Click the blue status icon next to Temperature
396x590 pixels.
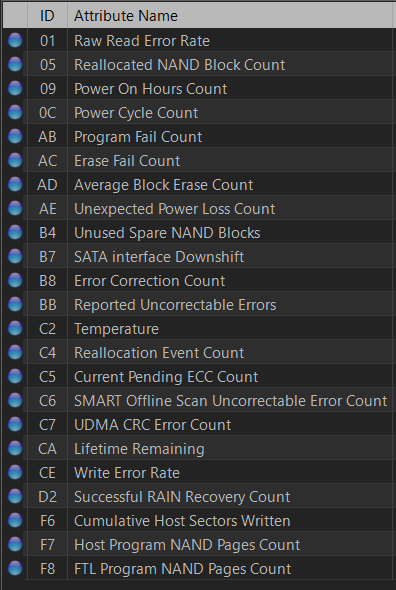pos(15,328)
